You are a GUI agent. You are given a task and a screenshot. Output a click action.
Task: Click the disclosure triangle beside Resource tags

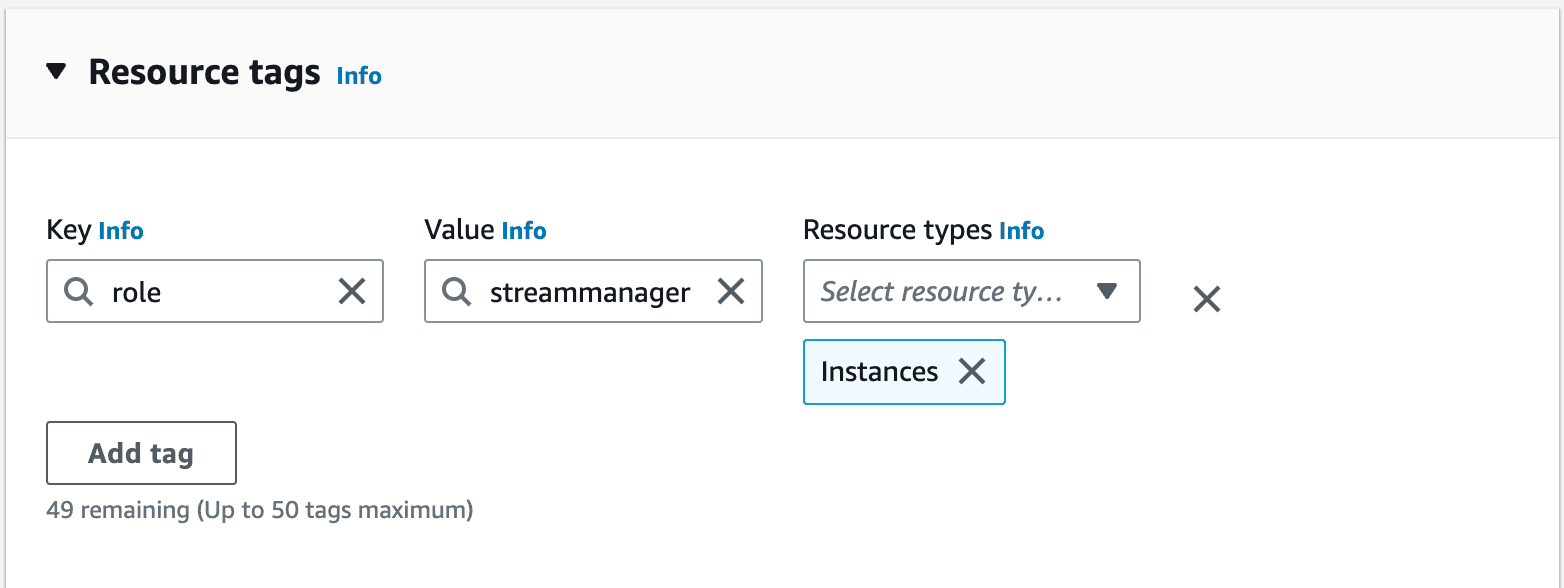55,71
